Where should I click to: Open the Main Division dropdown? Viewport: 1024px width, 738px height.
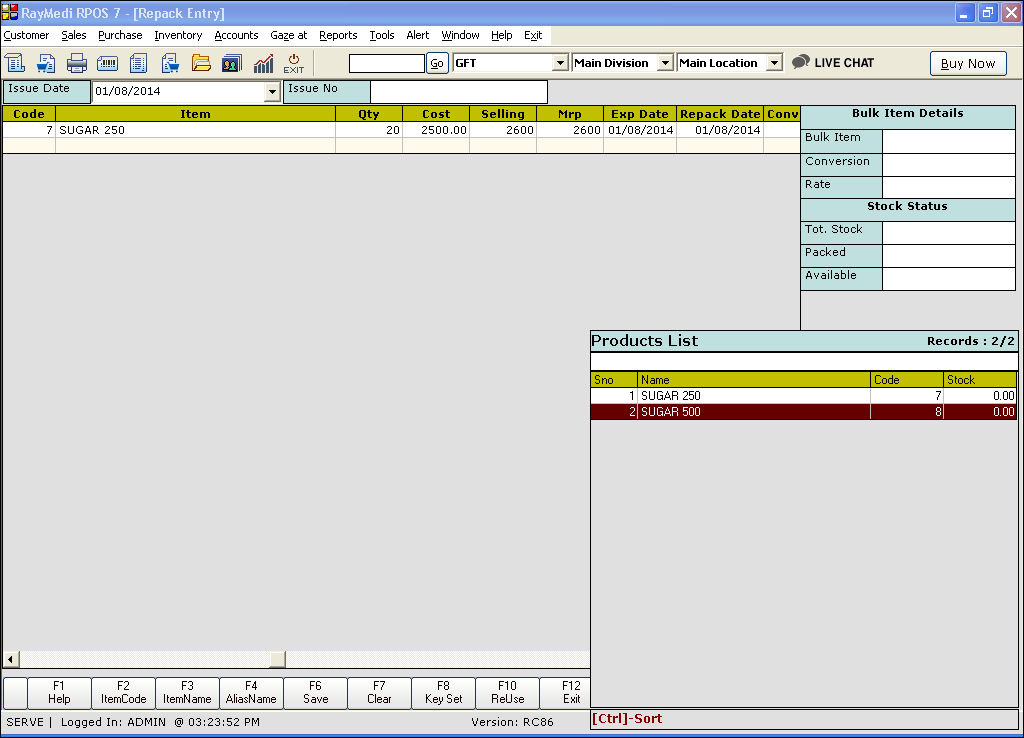(665, 63)
